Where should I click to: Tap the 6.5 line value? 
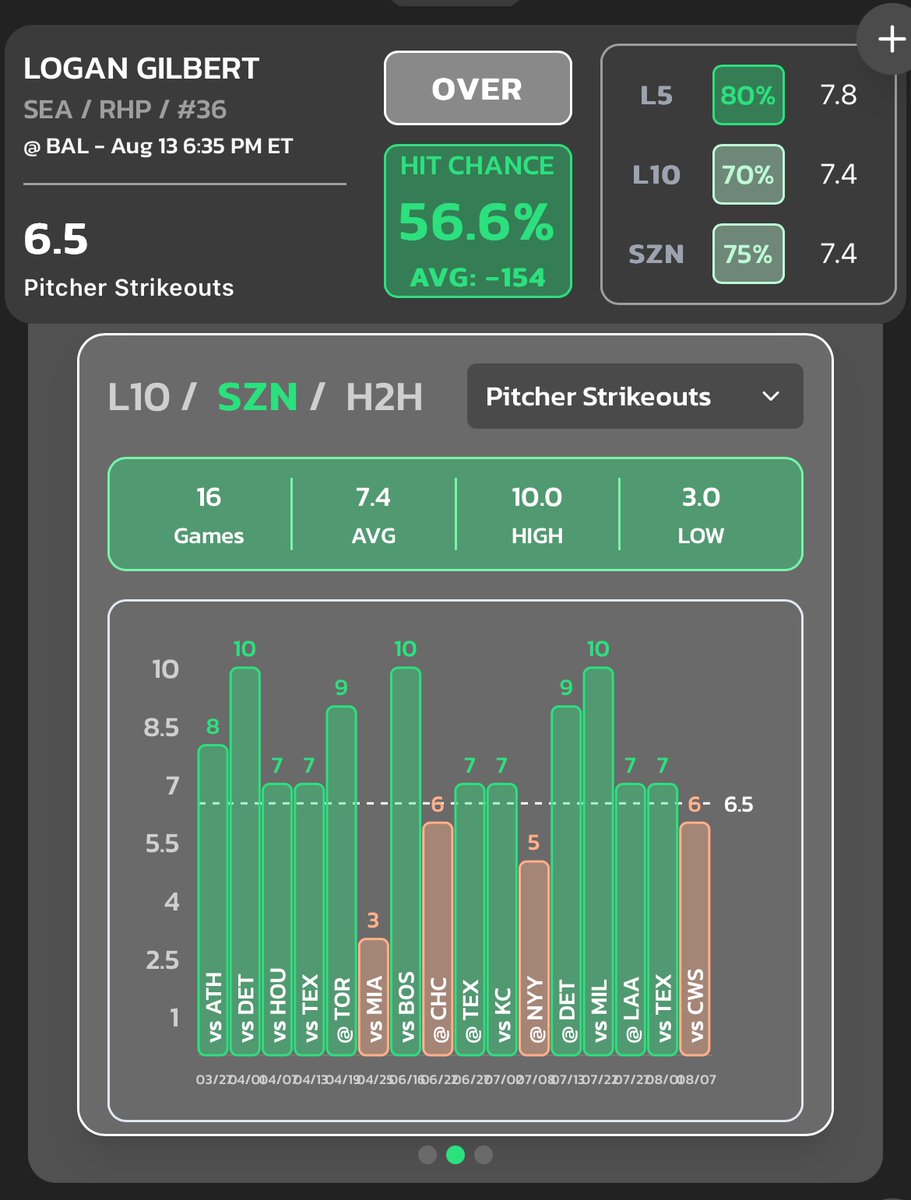56,239
